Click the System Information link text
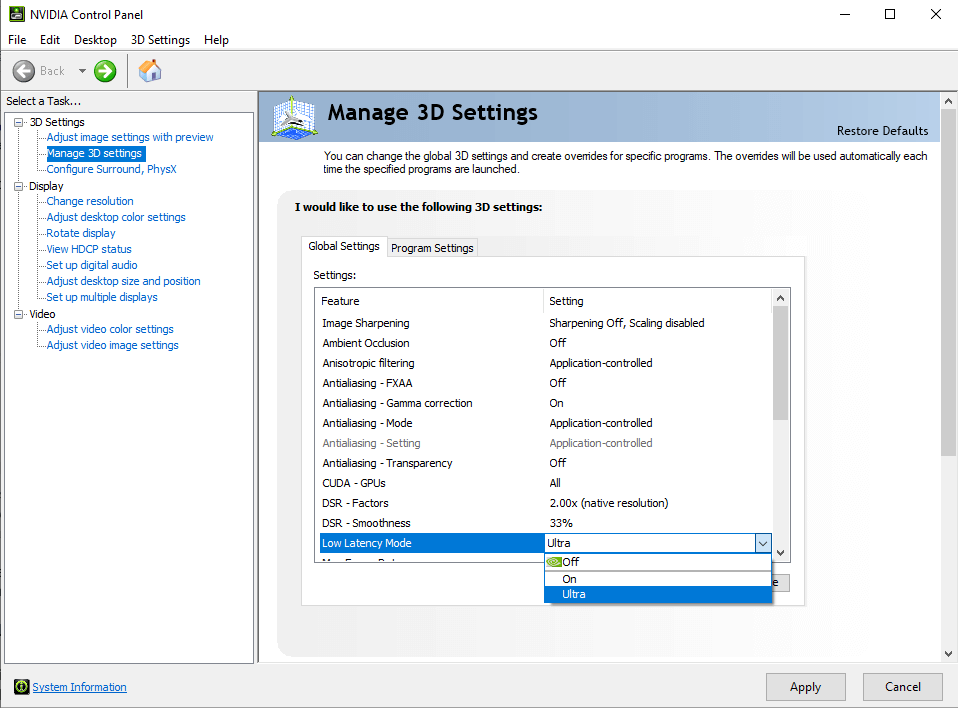The image size is (958, 708). point(79,687)
